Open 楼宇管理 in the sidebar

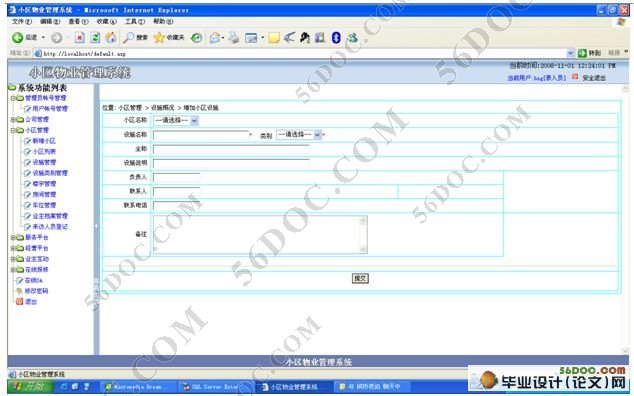(44, 184)
